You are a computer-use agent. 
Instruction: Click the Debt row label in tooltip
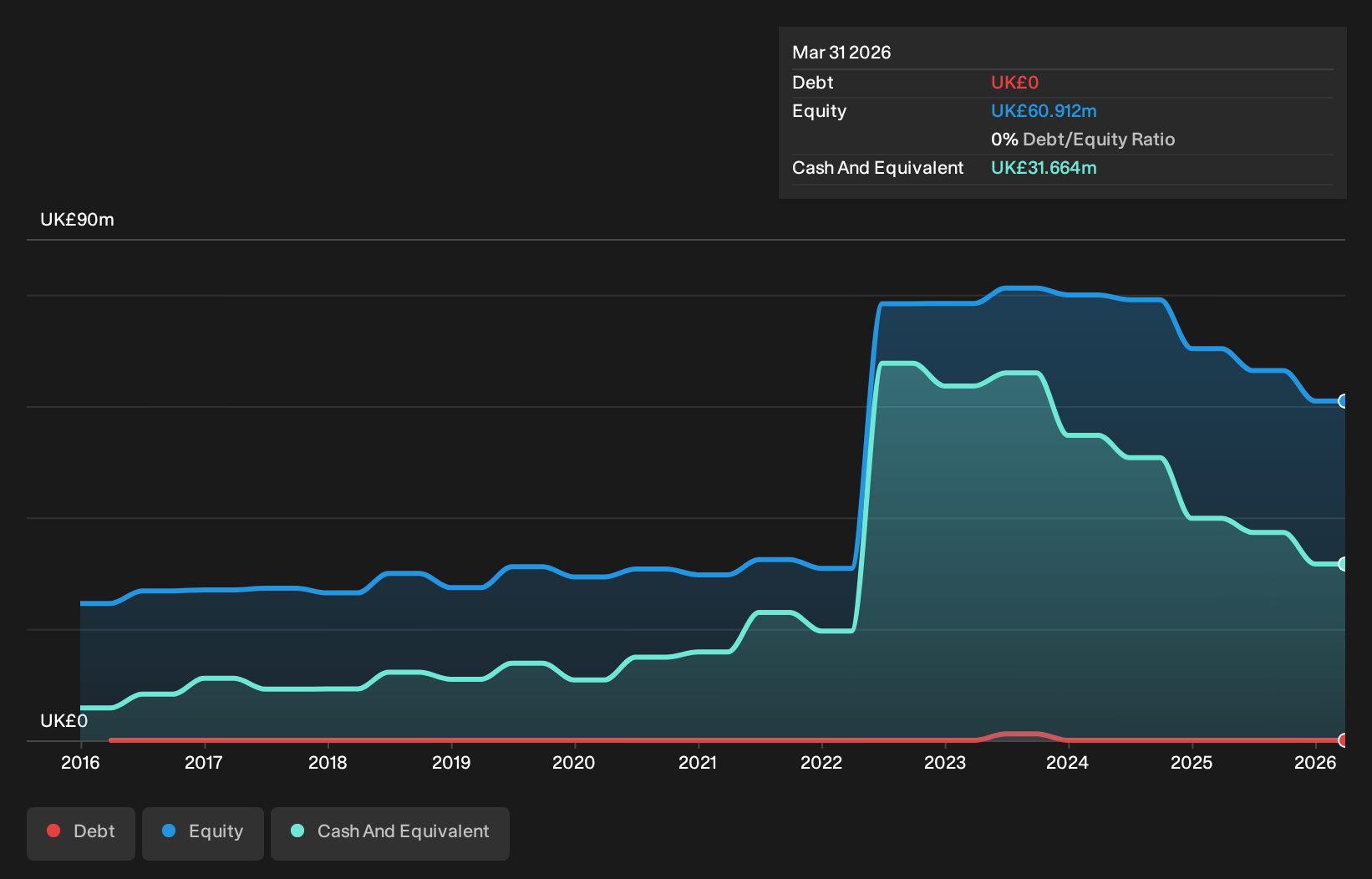(x=813, y=83)
